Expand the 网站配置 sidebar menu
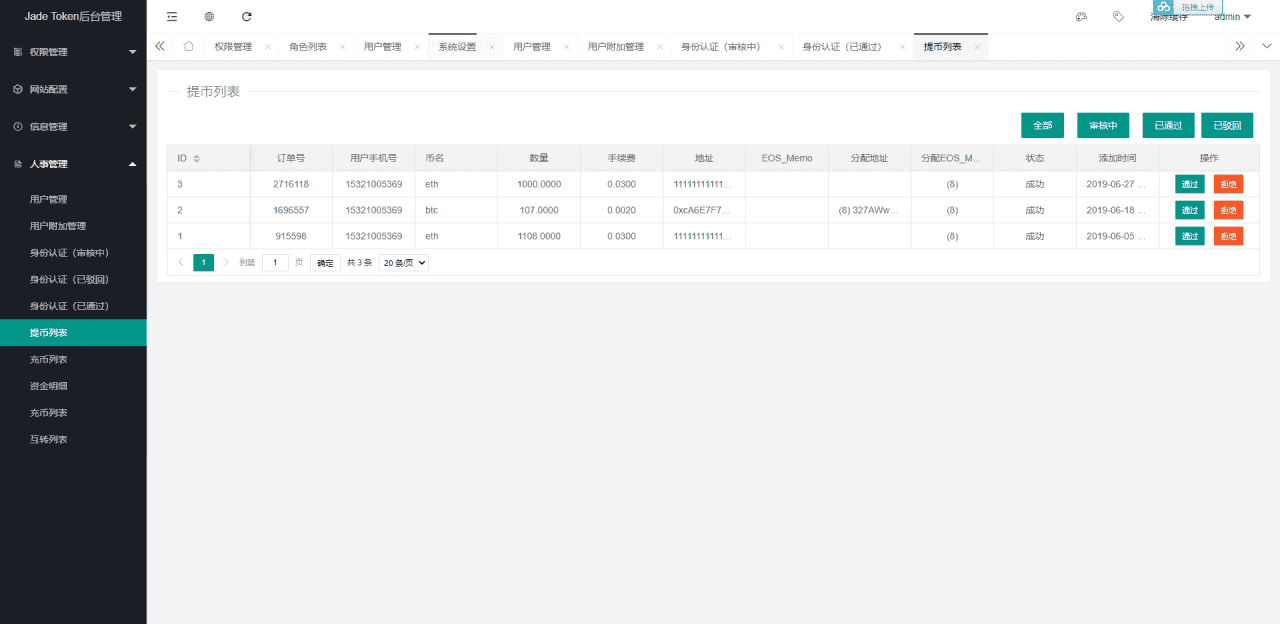This screenshot has width=1280, height=624. [73, 89]
